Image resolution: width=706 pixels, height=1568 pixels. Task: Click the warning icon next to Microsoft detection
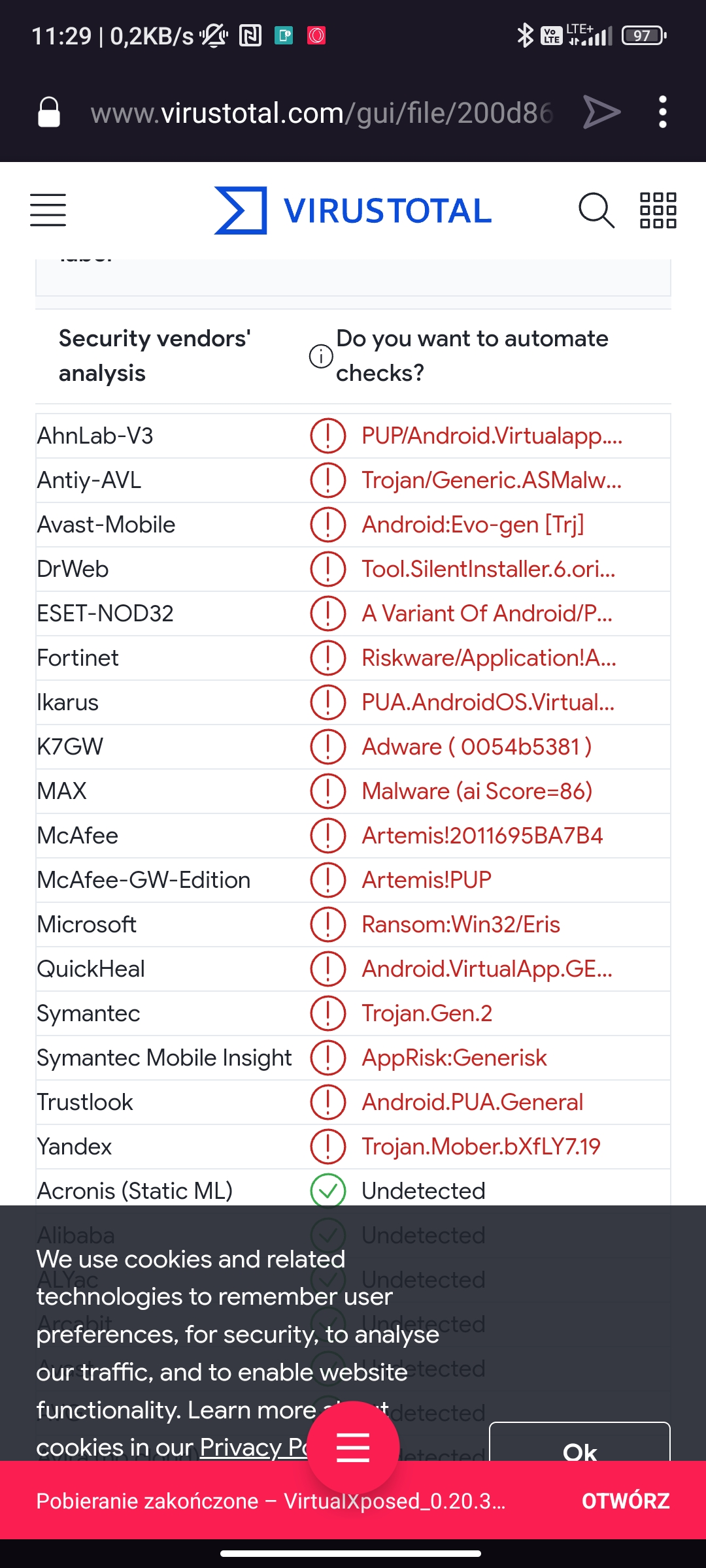(x=328, y=924)
